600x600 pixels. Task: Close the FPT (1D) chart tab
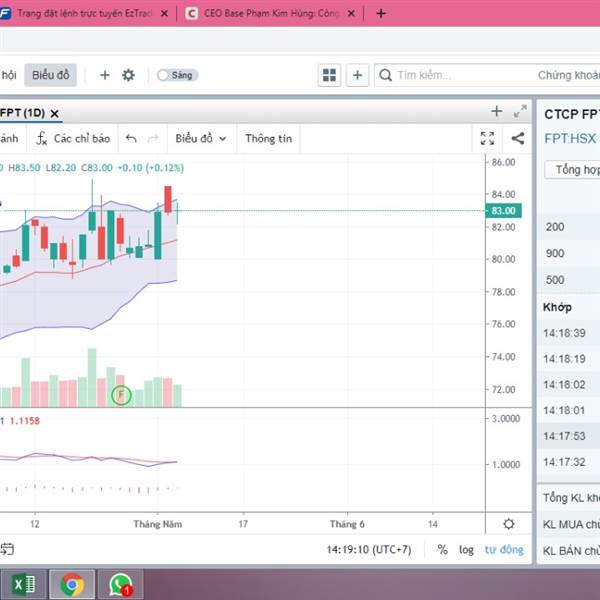tap(54, 114)
